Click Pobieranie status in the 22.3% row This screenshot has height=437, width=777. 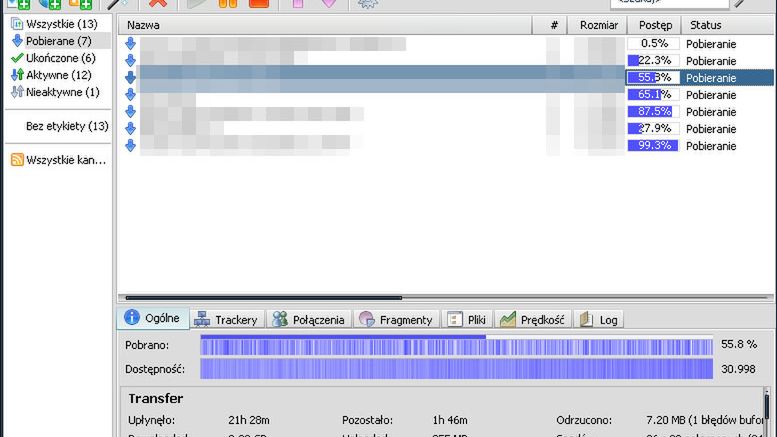pos(711,61)
